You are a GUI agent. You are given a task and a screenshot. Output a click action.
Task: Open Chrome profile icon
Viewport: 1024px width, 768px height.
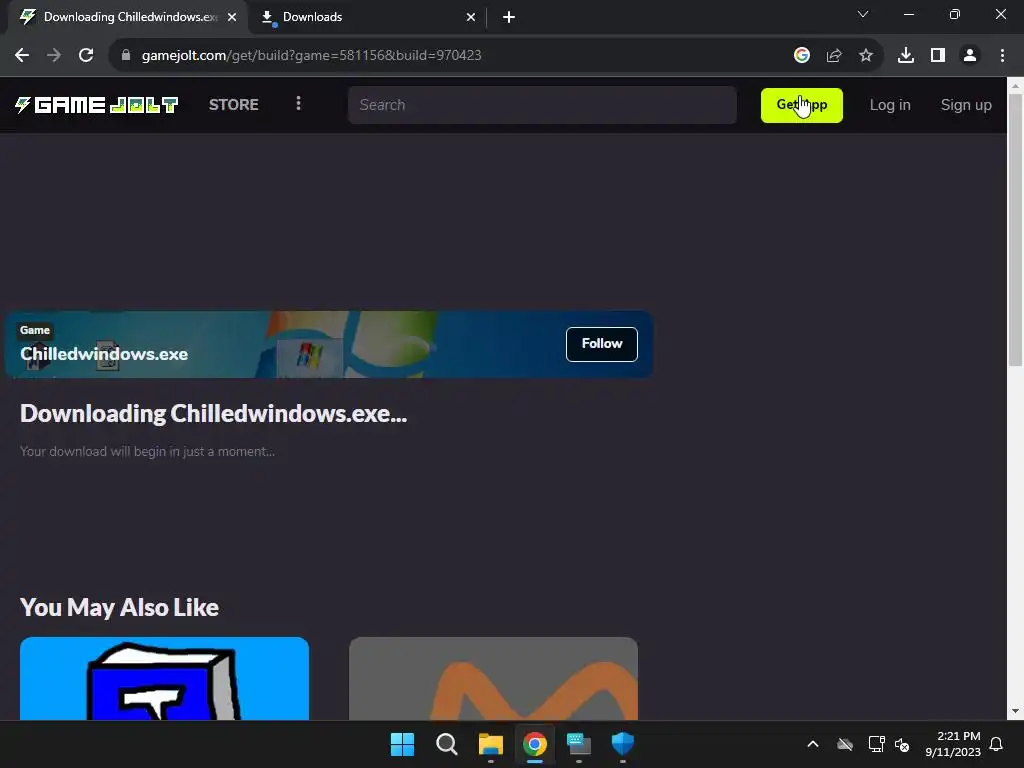970,56
